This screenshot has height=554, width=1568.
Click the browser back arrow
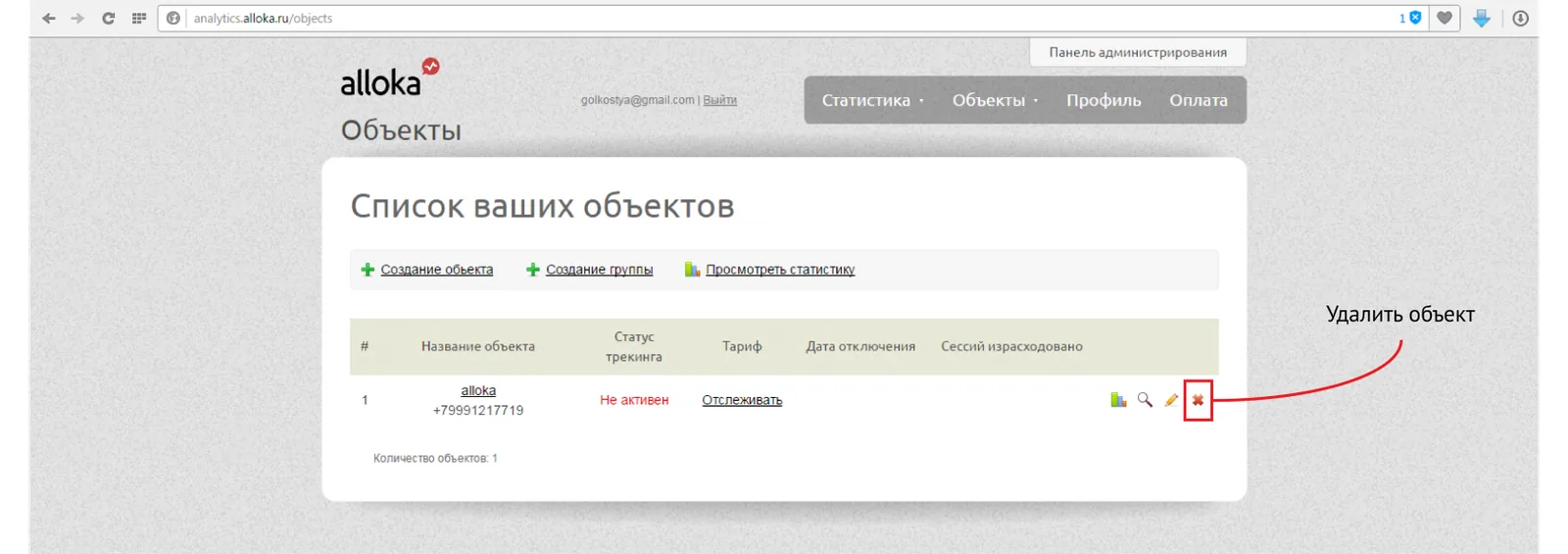pyautogui.click(x=49, y=19)
